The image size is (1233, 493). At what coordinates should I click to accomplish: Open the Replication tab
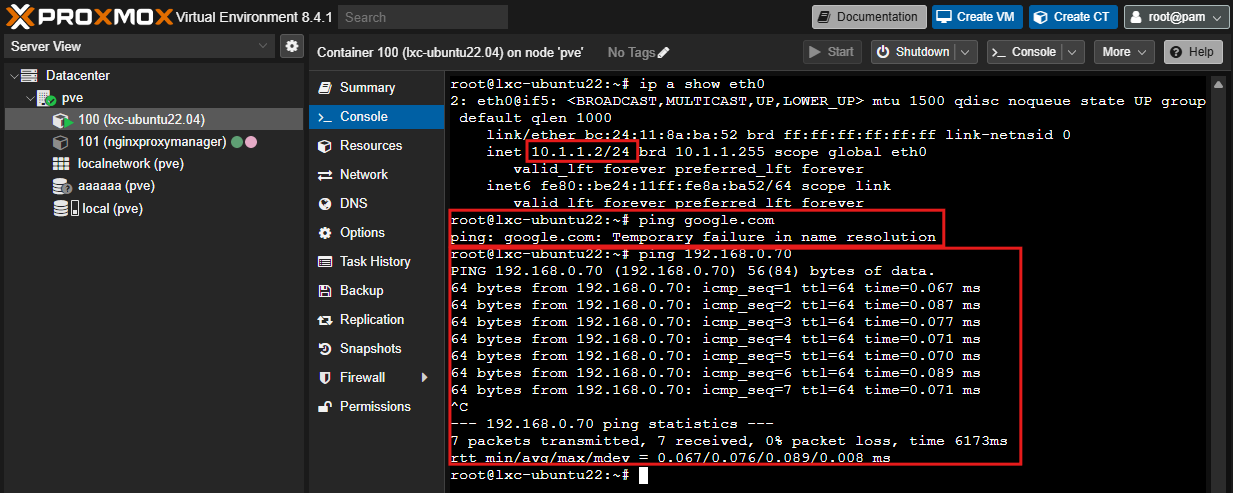tap(376, 320)
